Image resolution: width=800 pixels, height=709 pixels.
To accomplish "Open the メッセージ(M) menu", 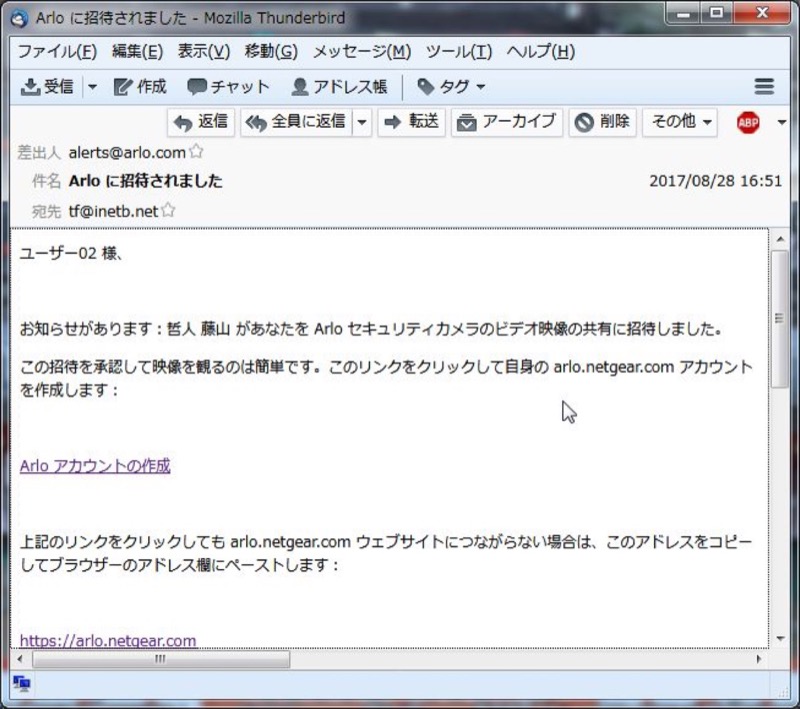I will pyautogui.click(x=361, y=52).
